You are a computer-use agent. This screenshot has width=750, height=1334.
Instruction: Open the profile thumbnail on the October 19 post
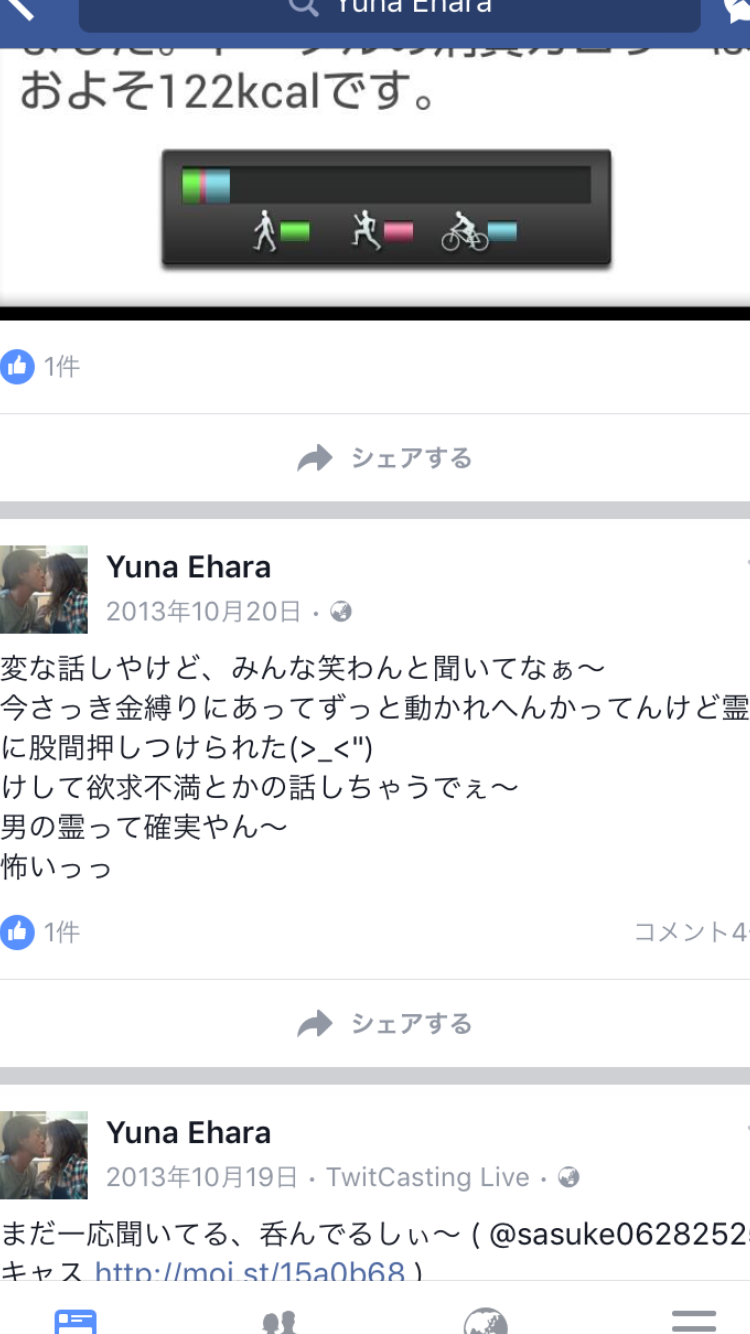pos(43,1155)
